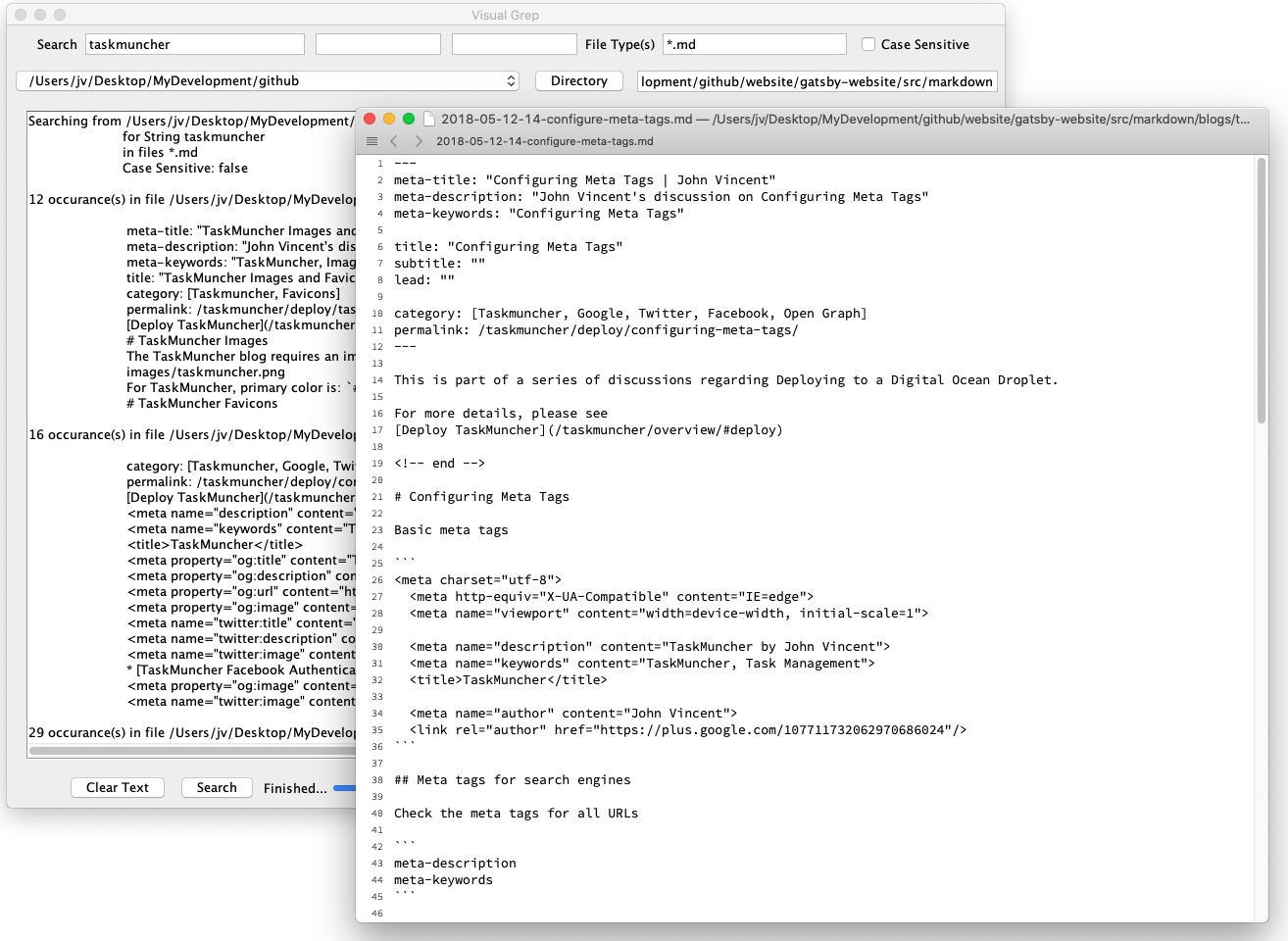Screen dimensions: 1288x941
Task: Click line 'meta-title: "Configuring Meta Tags | John Vincent"'
Action: 584,180
